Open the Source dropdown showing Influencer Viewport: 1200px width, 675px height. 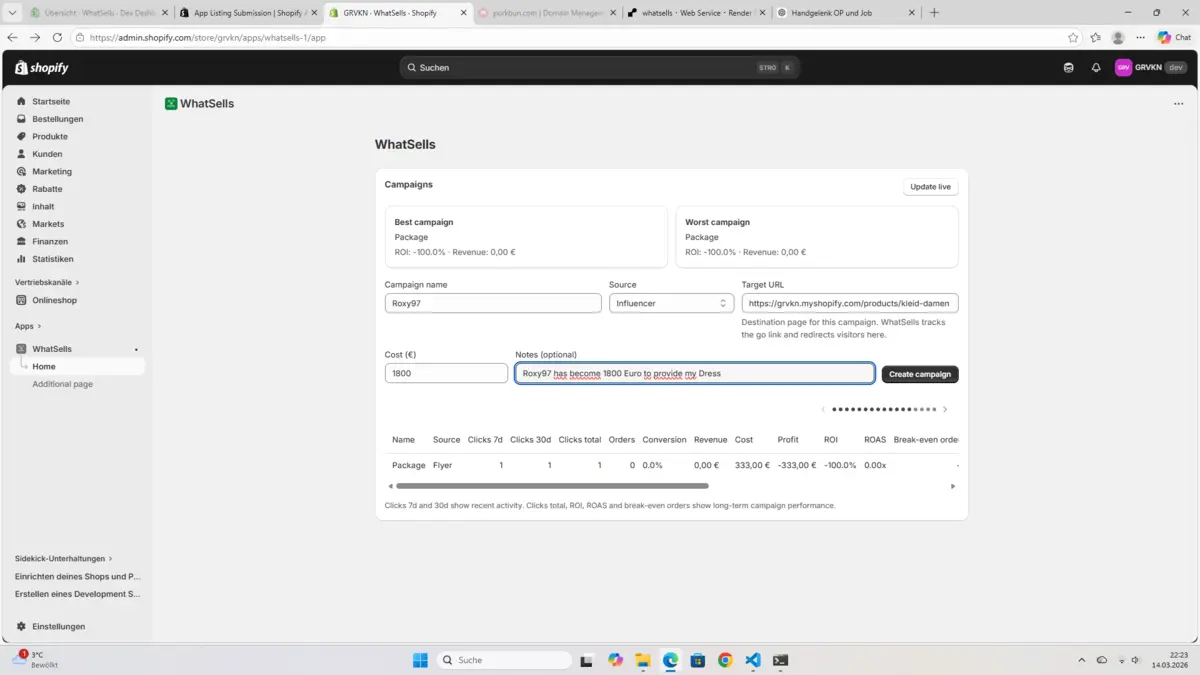coord(671,303)
